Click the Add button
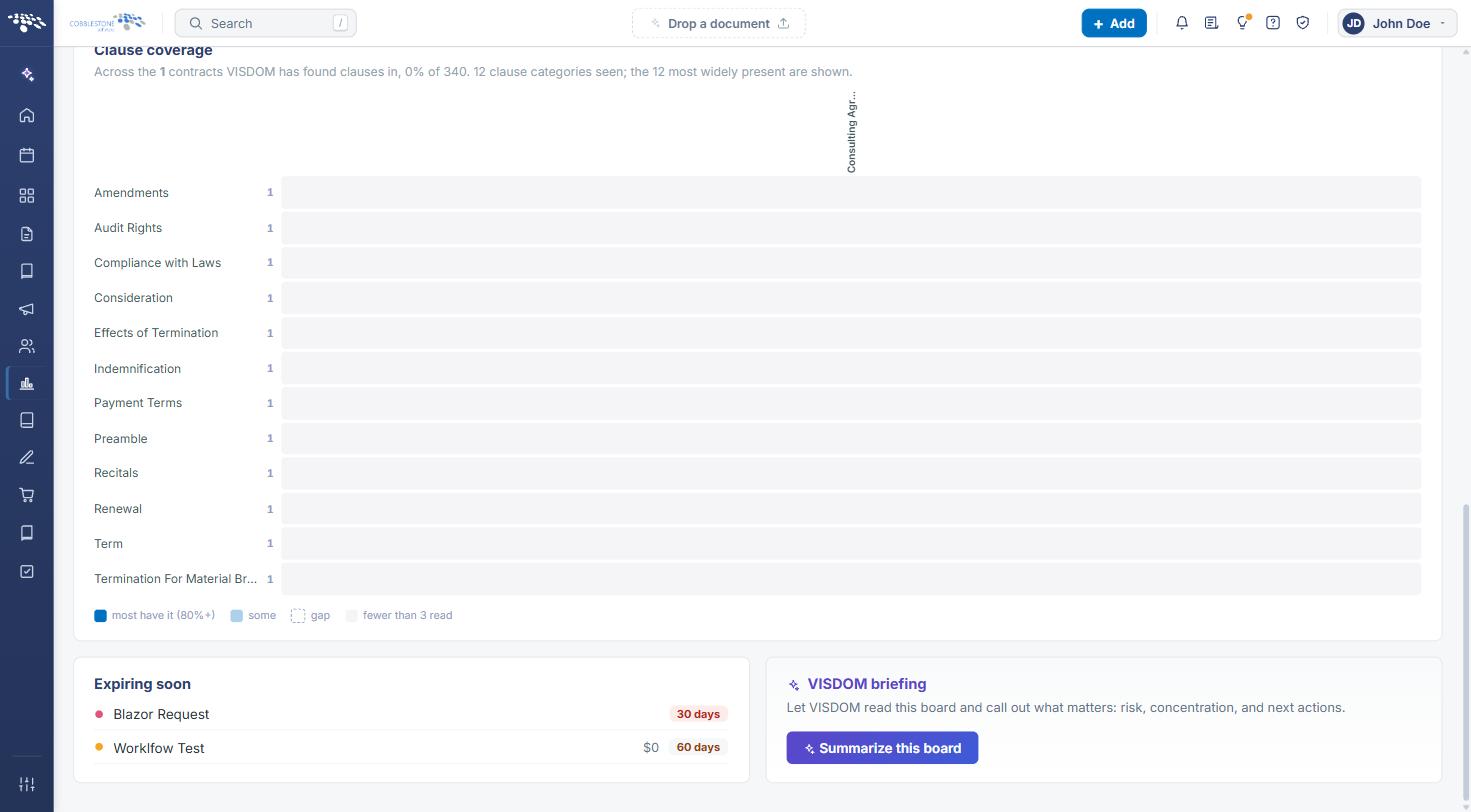The height and width of the screenshot is (812, 1471). (1114, 23)
